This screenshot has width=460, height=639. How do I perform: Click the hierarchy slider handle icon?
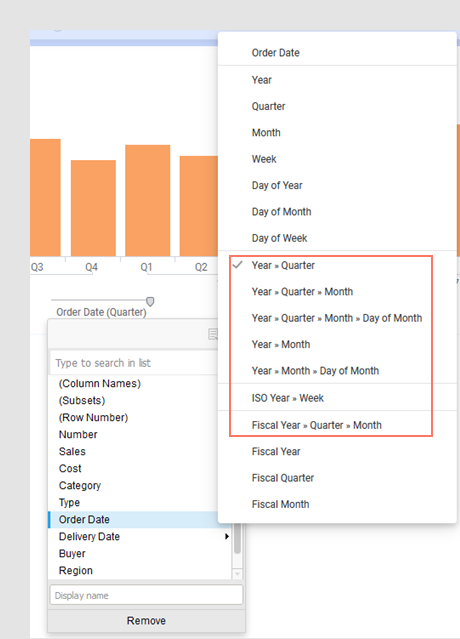150,302
